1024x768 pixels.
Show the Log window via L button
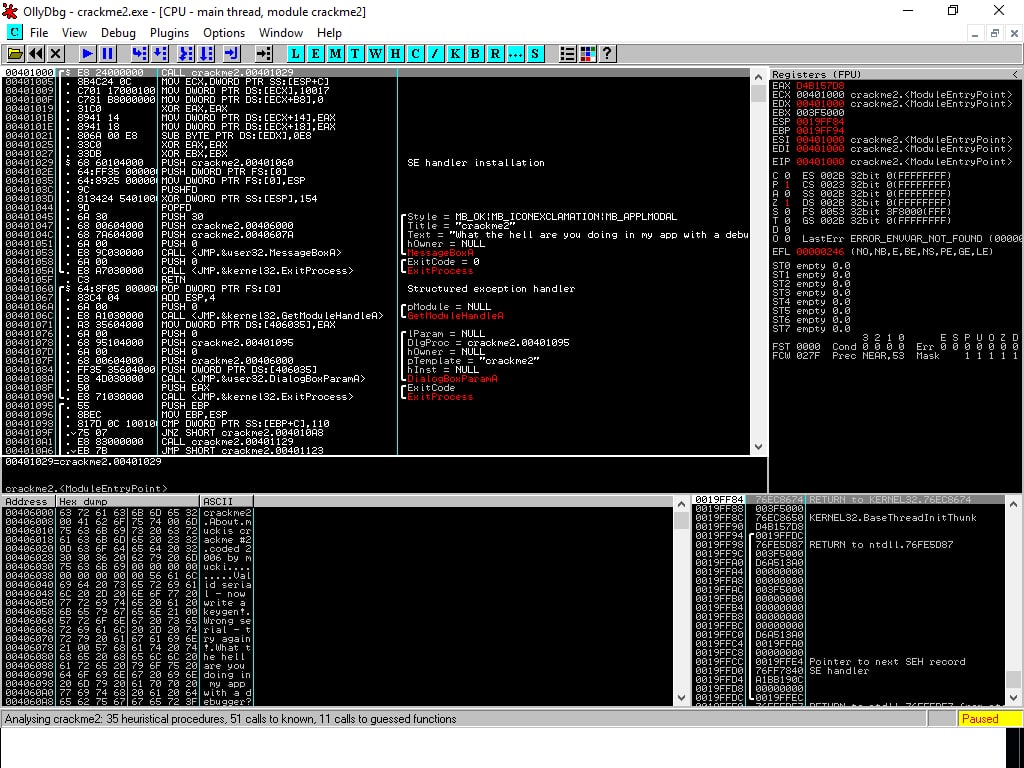(295, 54)
